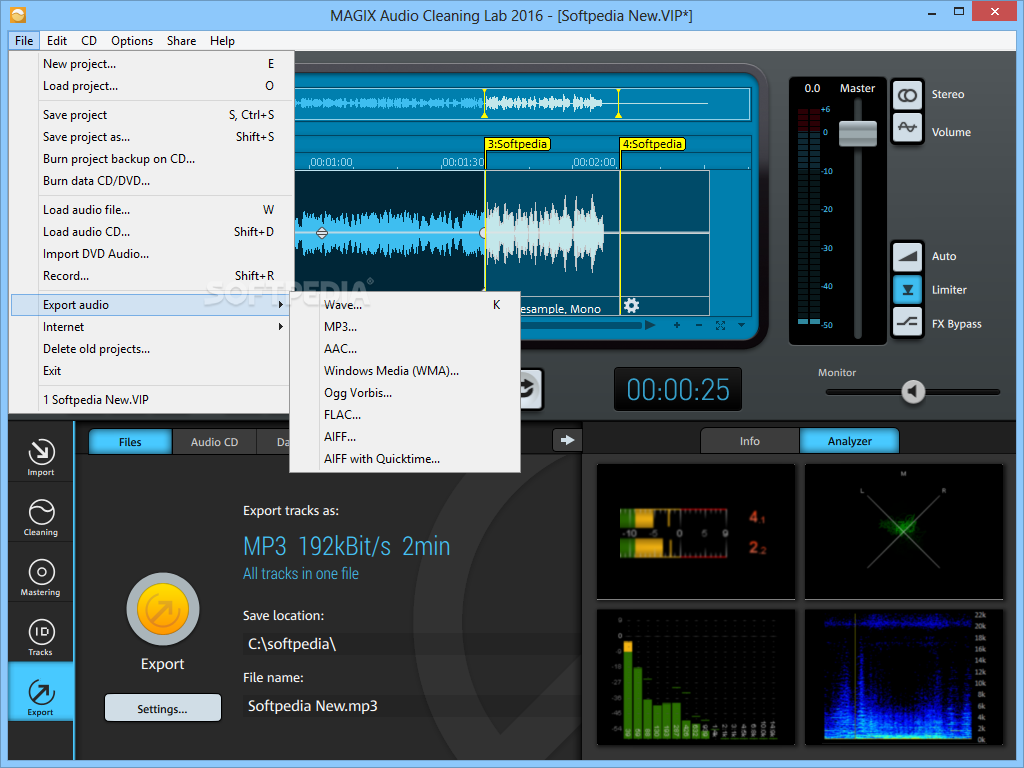Select the Analyzer tab
1024x768 pixels.
849,441
